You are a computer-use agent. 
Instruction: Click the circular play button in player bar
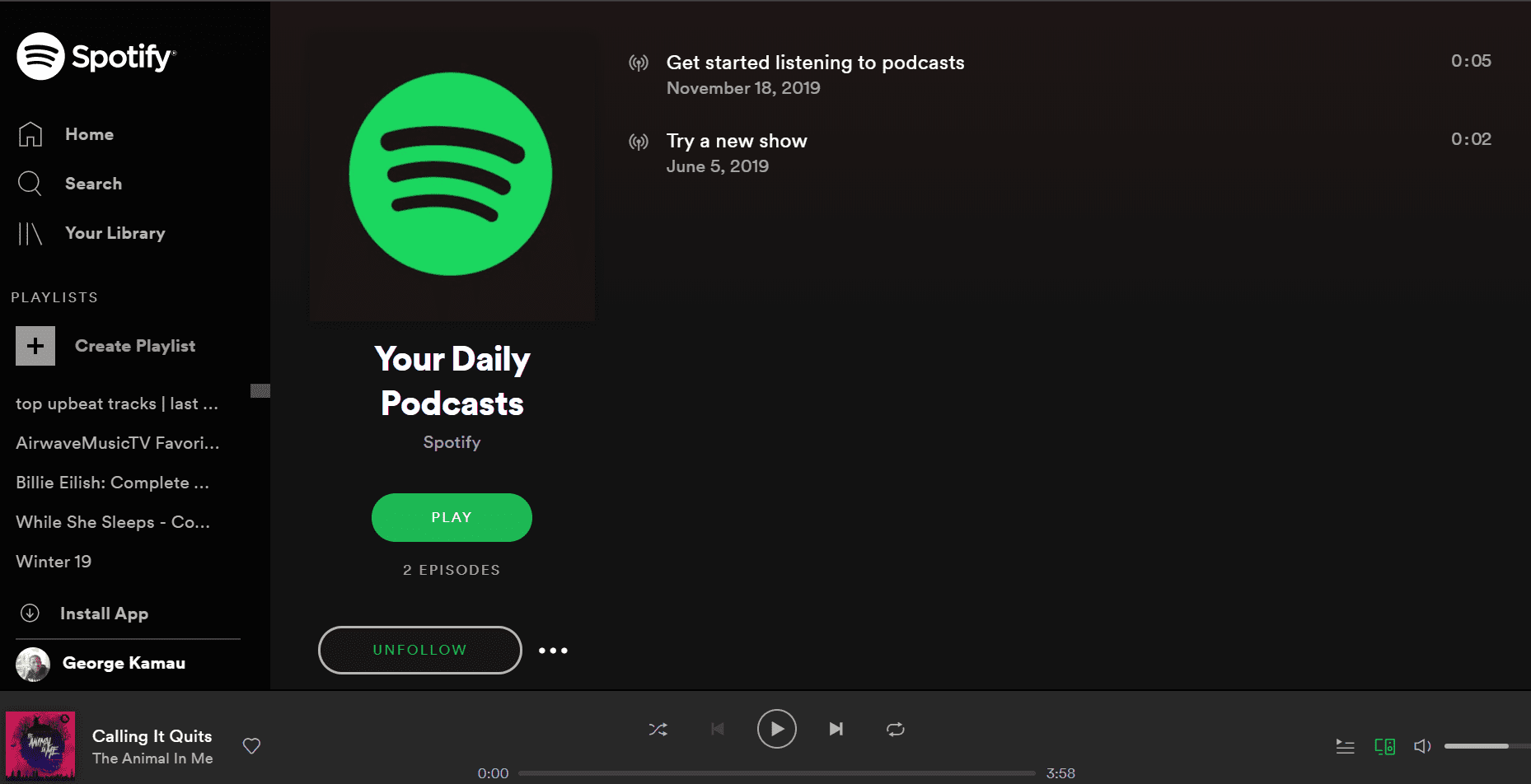(x=776, y=729)
